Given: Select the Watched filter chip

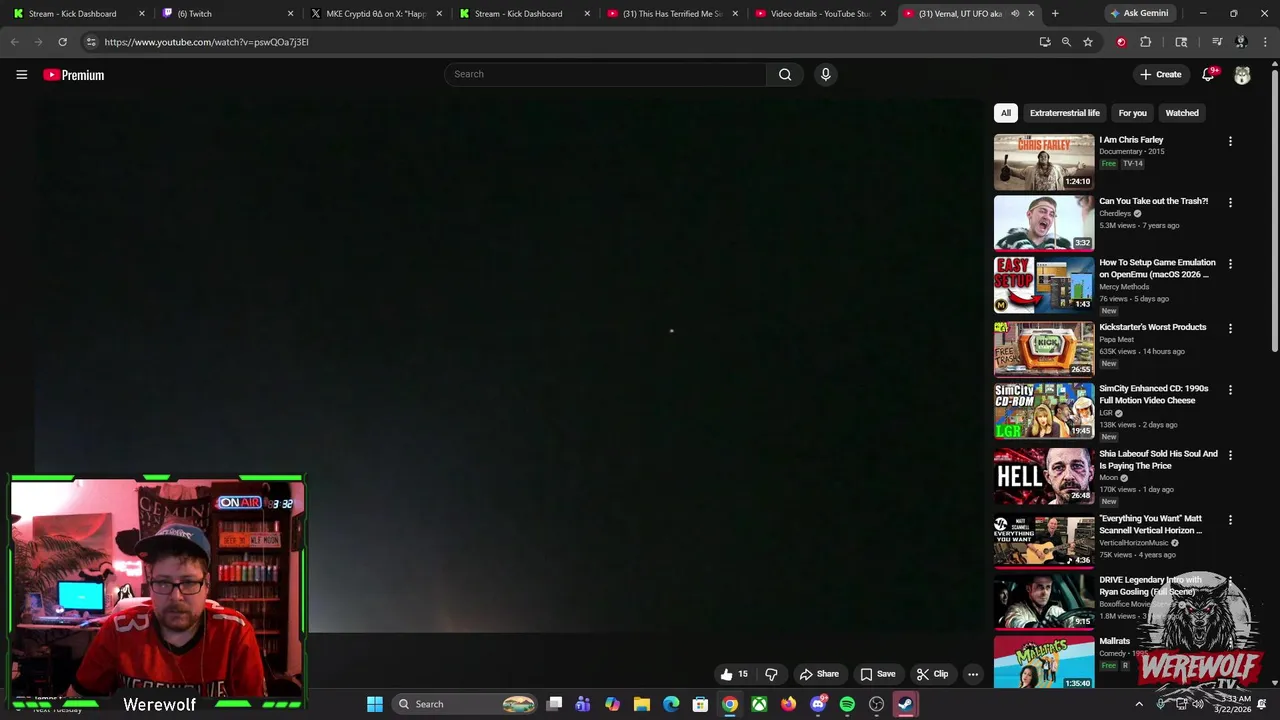Looking at the screenshot, I should click(x=1181, y=113).
